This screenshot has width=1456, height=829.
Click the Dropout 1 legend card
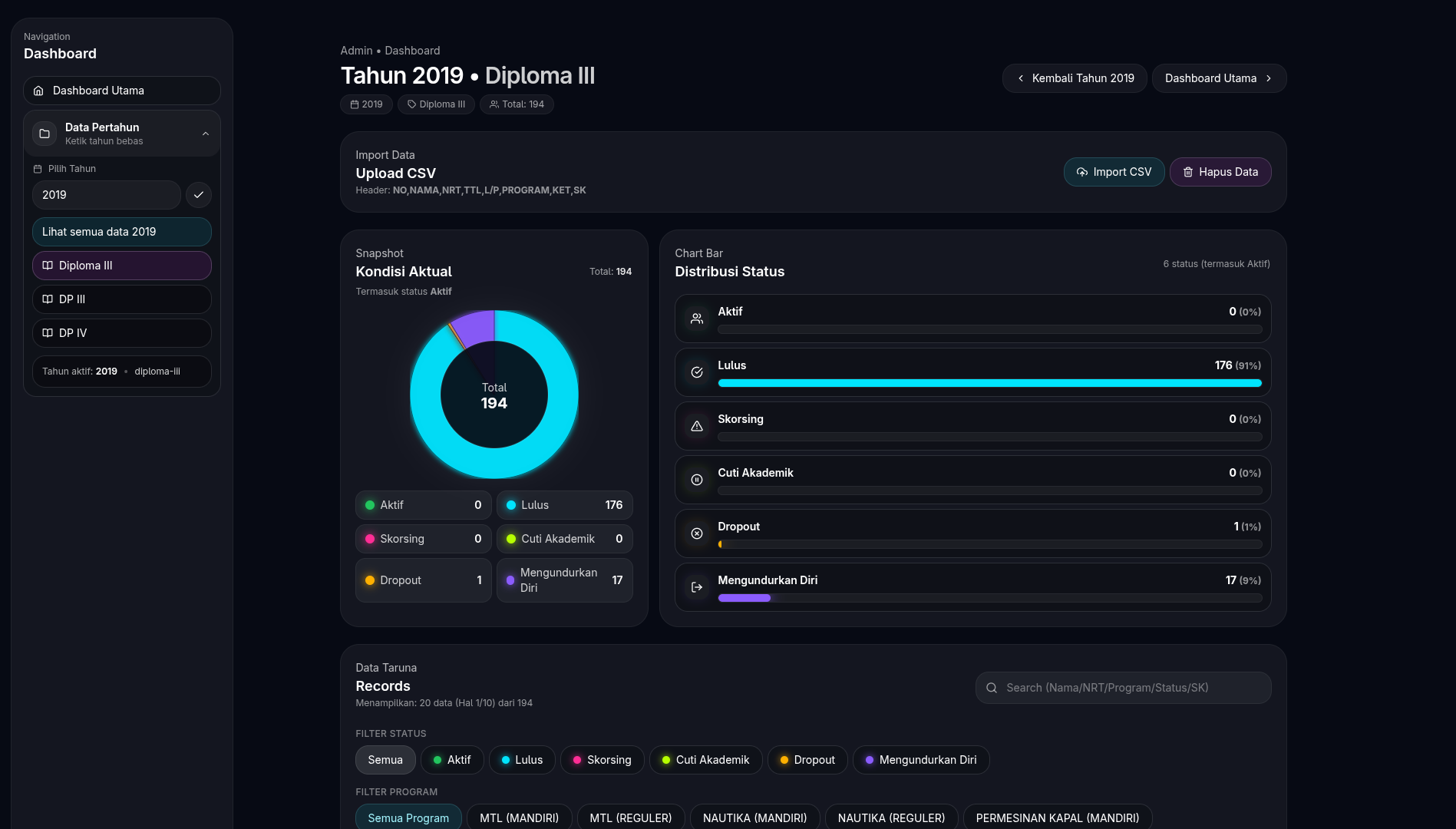pos(424,580)
